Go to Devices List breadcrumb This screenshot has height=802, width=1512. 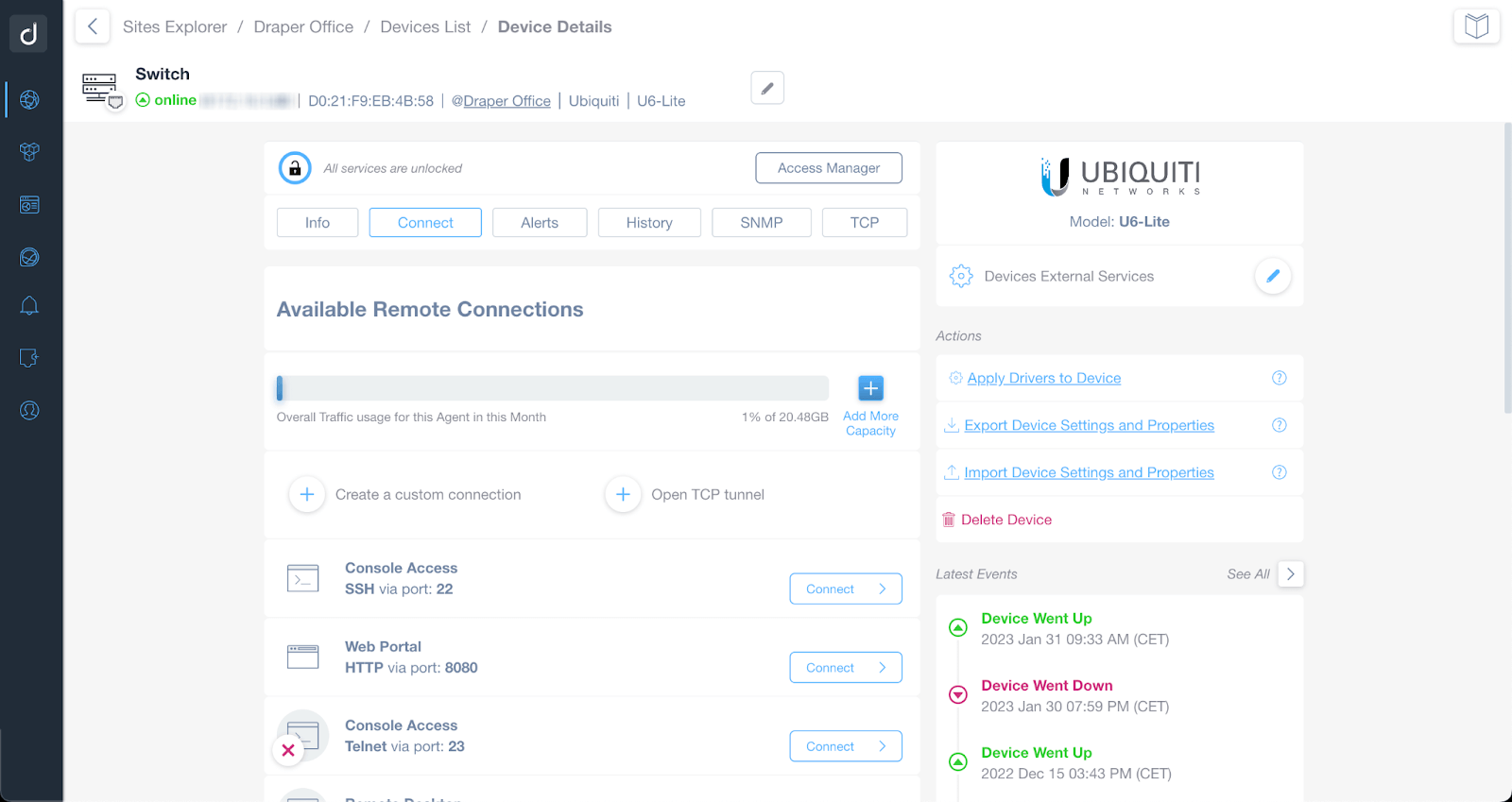tap(425, 26)
